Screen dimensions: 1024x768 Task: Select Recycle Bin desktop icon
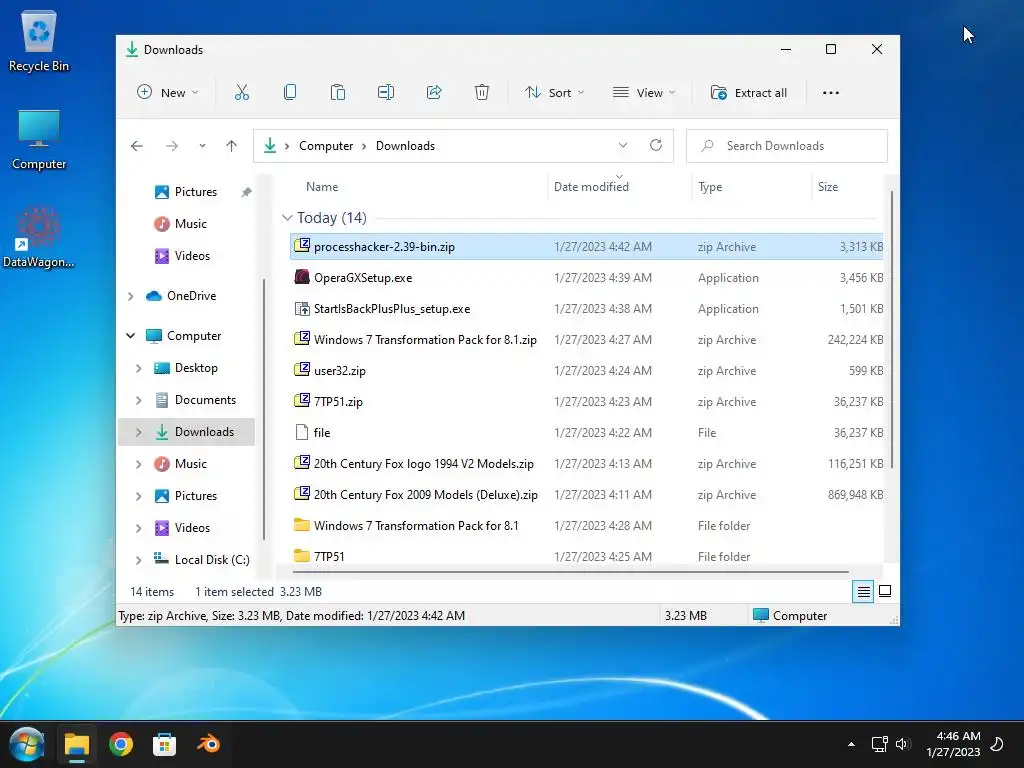(39, 42)
